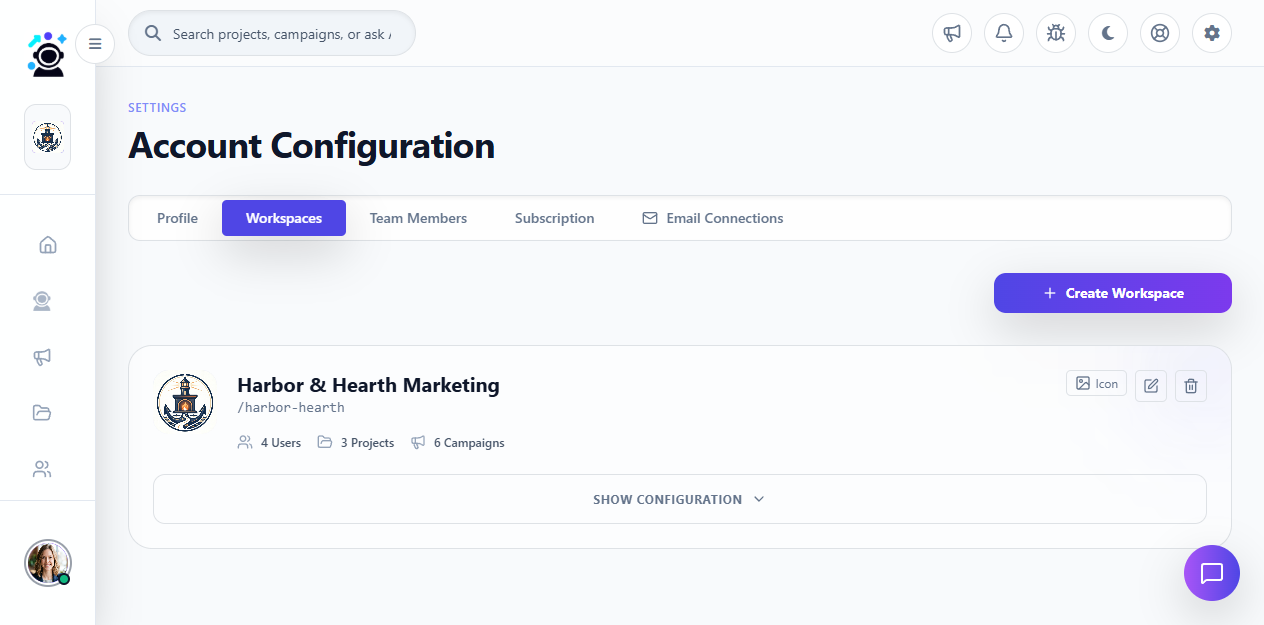This screenshot has height=625, width=1264.
Task: Open the help lifebuoy icon
Action: [x=1160, y=33]
